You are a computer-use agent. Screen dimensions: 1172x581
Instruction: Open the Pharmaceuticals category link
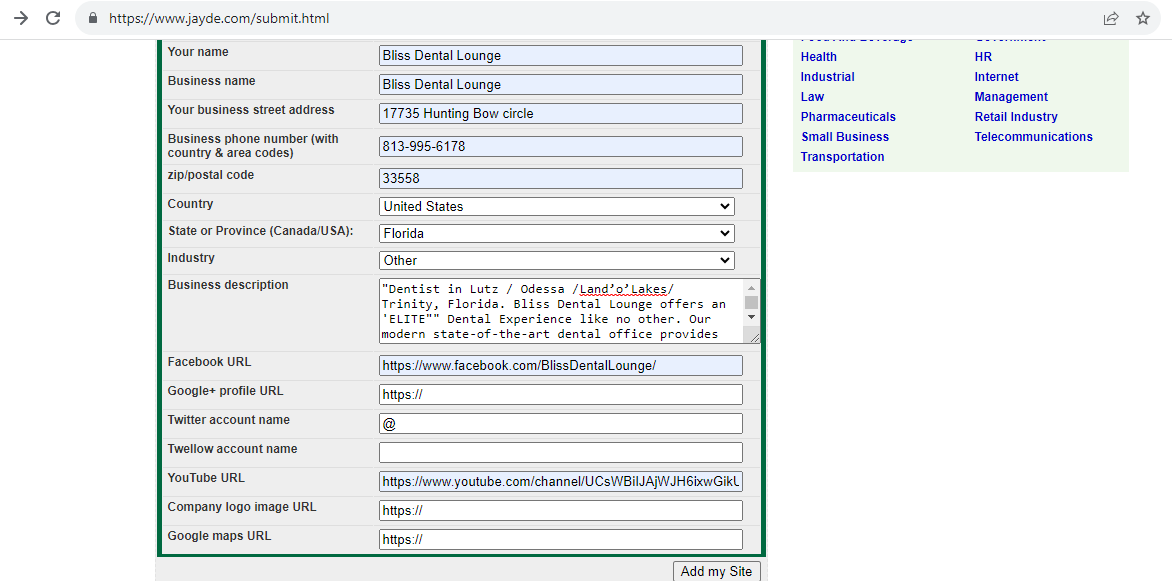coord(848,117)
